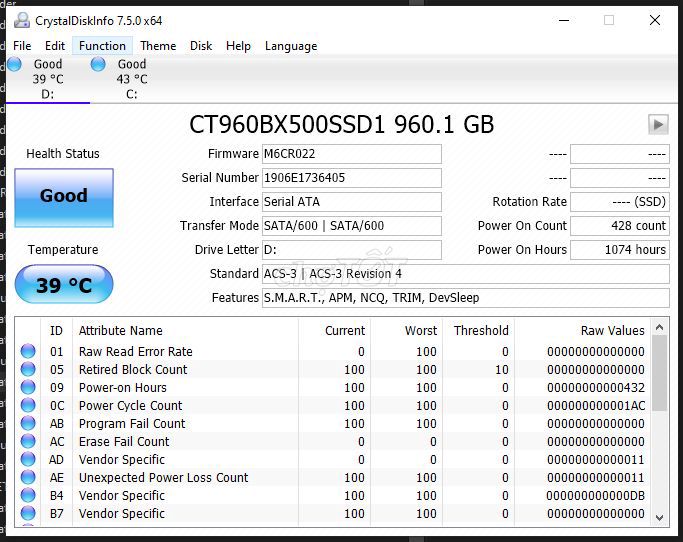Click the attribute list scroll up arrow

(659, 327)
